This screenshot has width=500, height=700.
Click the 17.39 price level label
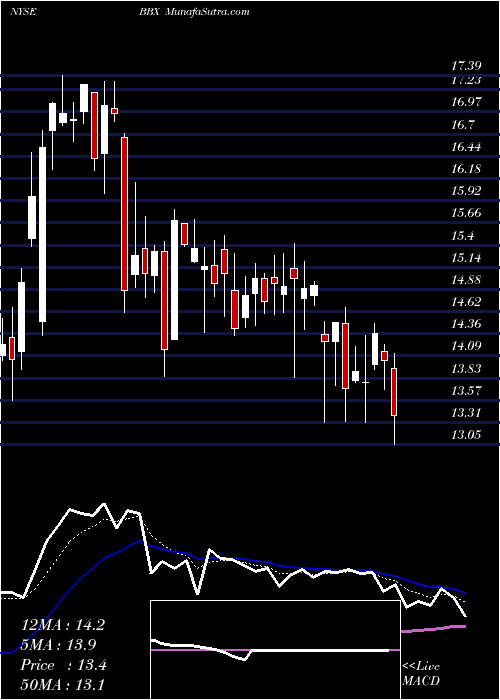coord(466,67)
